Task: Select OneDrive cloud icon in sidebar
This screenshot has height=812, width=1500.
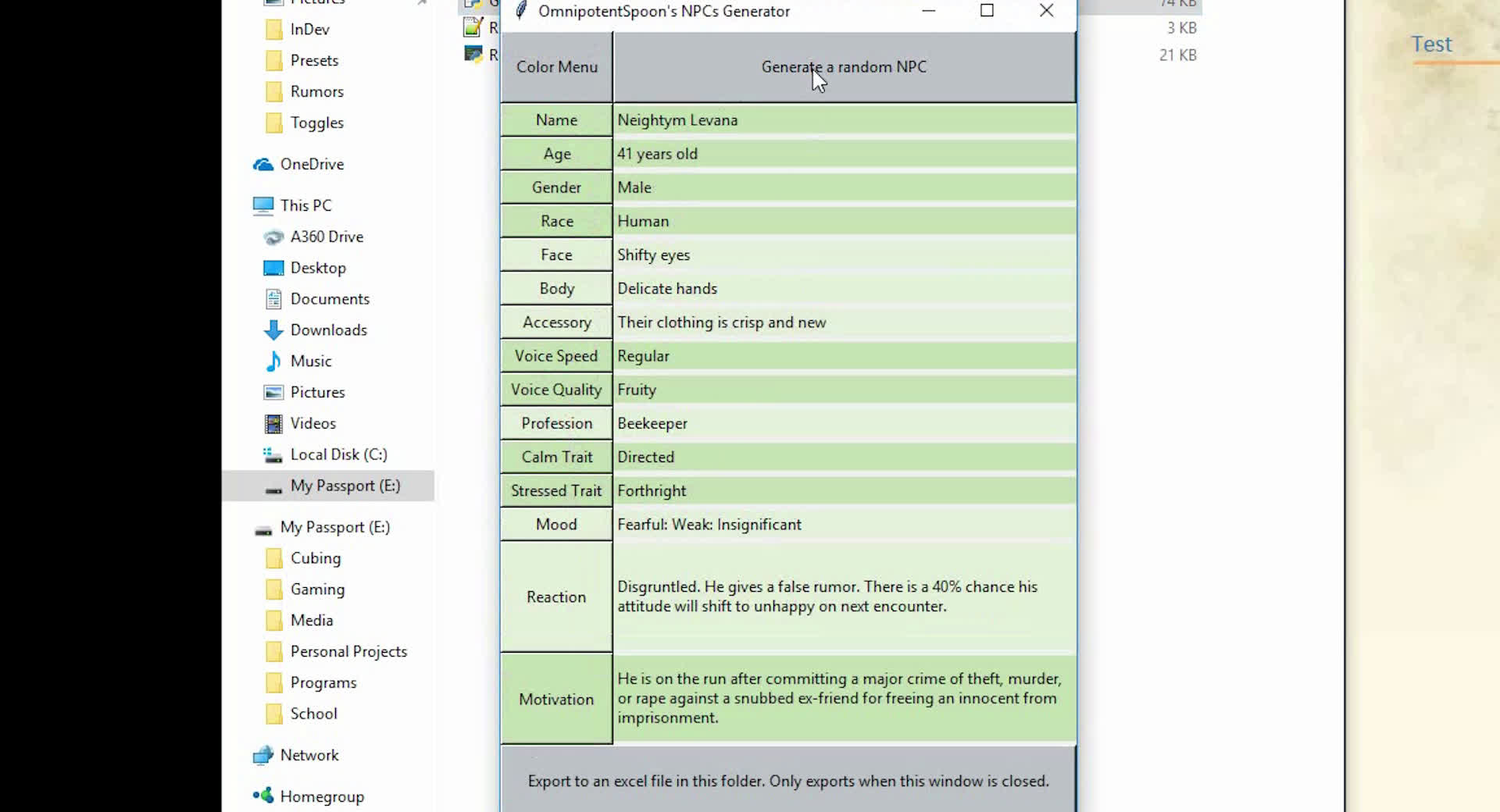Action: pyautogui.click(x=263, y=165)
